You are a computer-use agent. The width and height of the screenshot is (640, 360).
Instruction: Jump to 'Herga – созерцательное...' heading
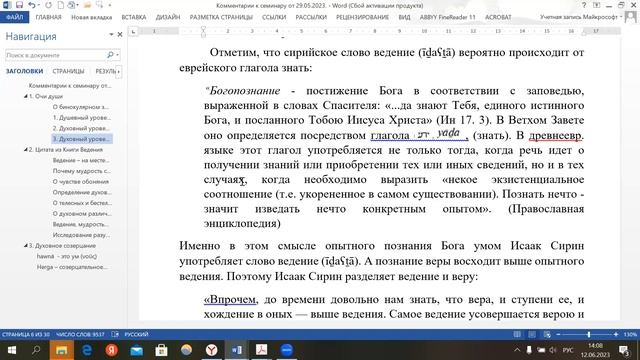[72, 267]
